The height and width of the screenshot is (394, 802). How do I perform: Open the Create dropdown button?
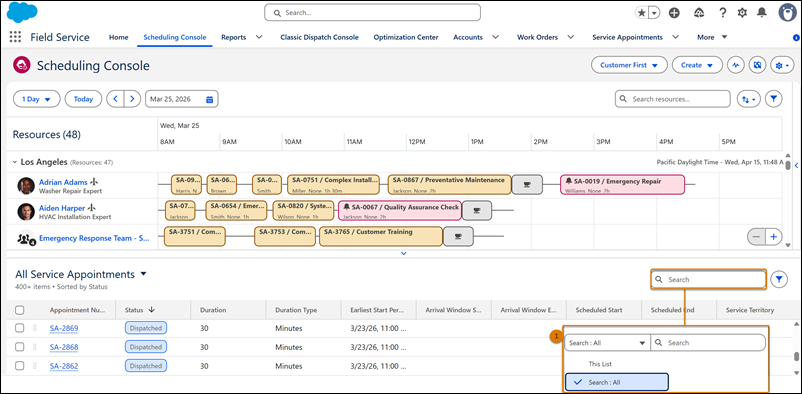pos(697,65)
